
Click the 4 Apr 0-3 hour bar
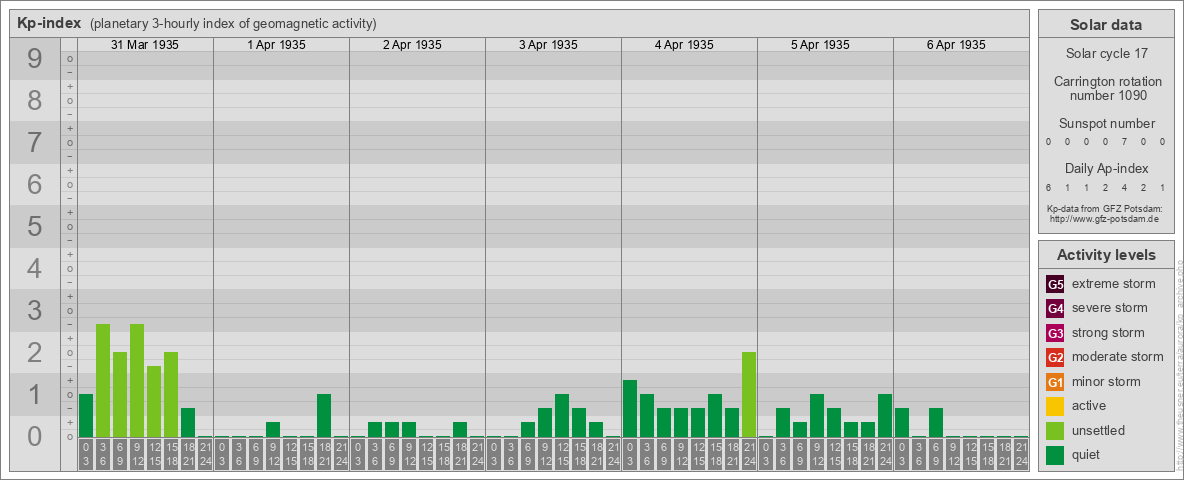pos(630,408)
